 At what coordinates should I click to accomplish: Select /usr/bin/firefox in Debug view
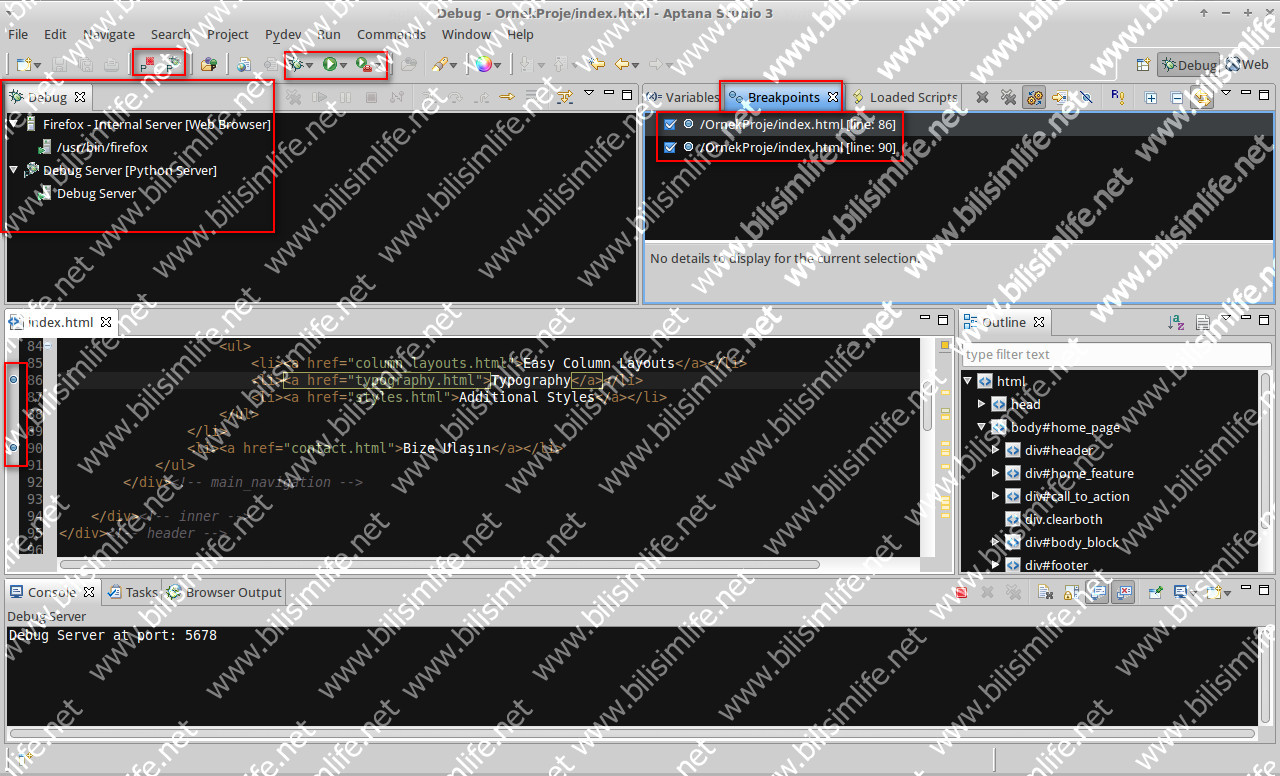click(x=101, y=147)
